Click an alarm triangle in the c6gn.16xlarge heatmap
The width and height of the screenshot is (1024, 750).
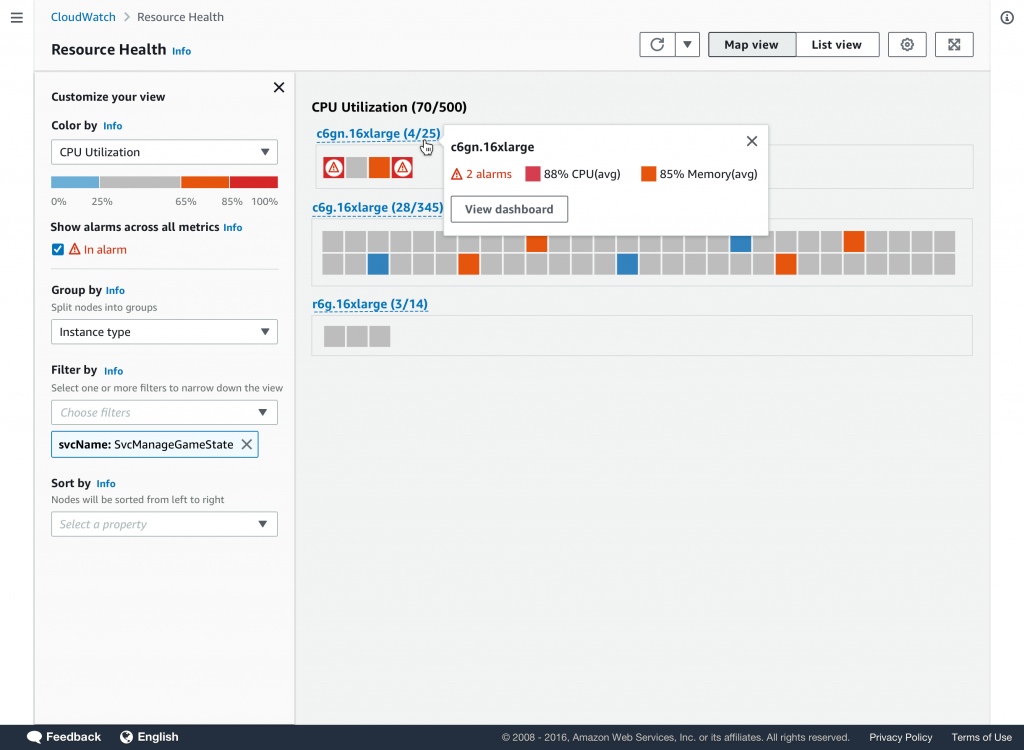click(333, 167)
